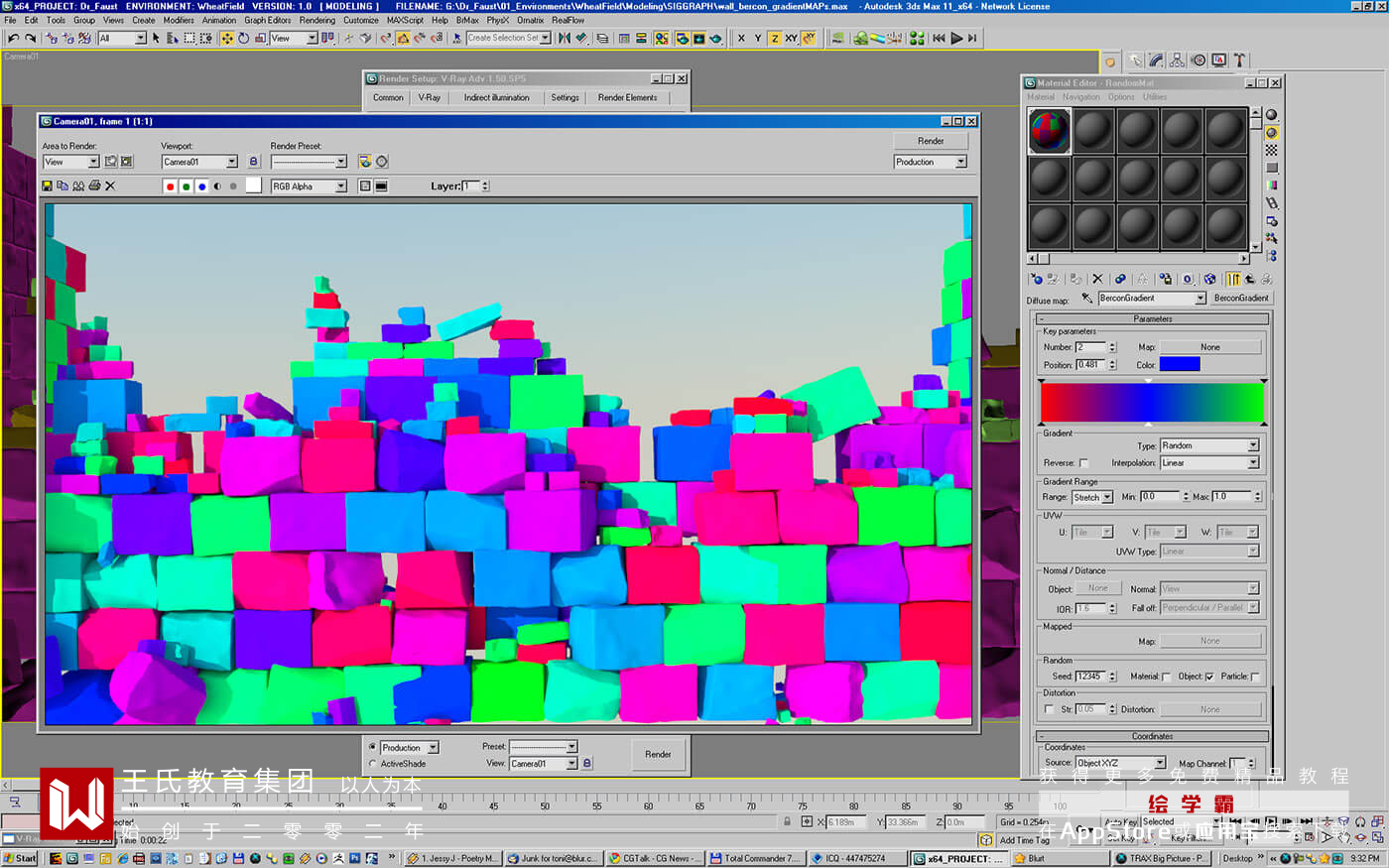Collapse the Parameters rollout
The width and height of the screenshot is (1389, 868).
(1152, 319)
